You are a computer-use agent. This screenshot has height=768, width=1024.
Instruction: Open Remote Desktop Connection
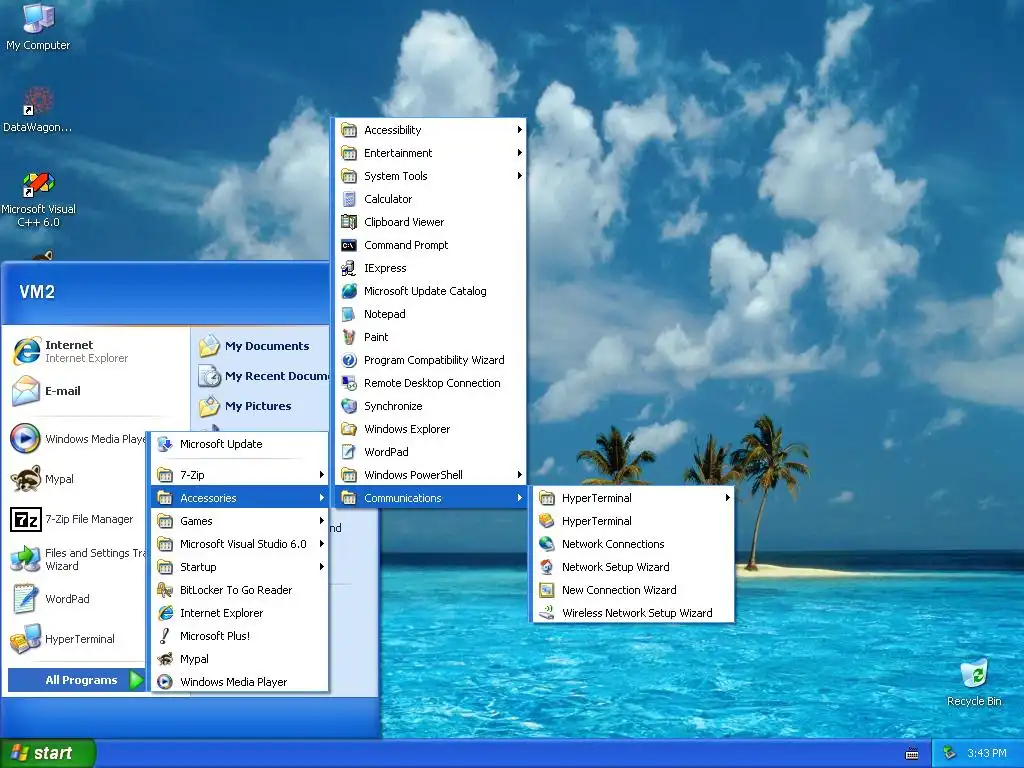point(430,383)
